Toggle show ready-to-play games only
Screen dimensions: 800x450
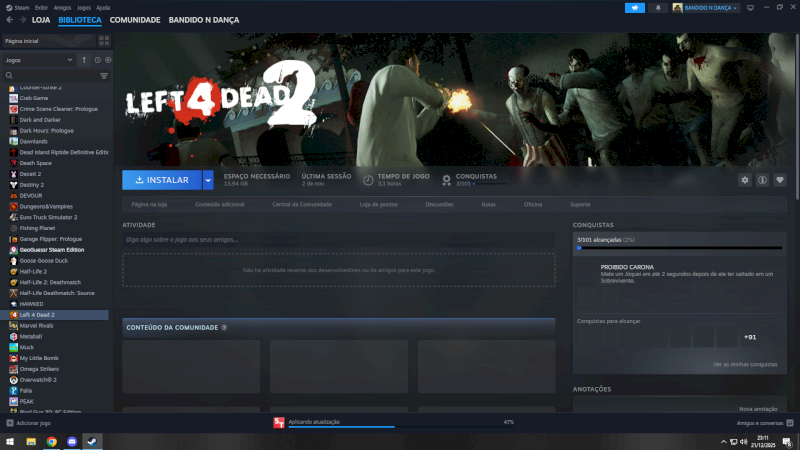pyautogui.click(x=109, y=59)
